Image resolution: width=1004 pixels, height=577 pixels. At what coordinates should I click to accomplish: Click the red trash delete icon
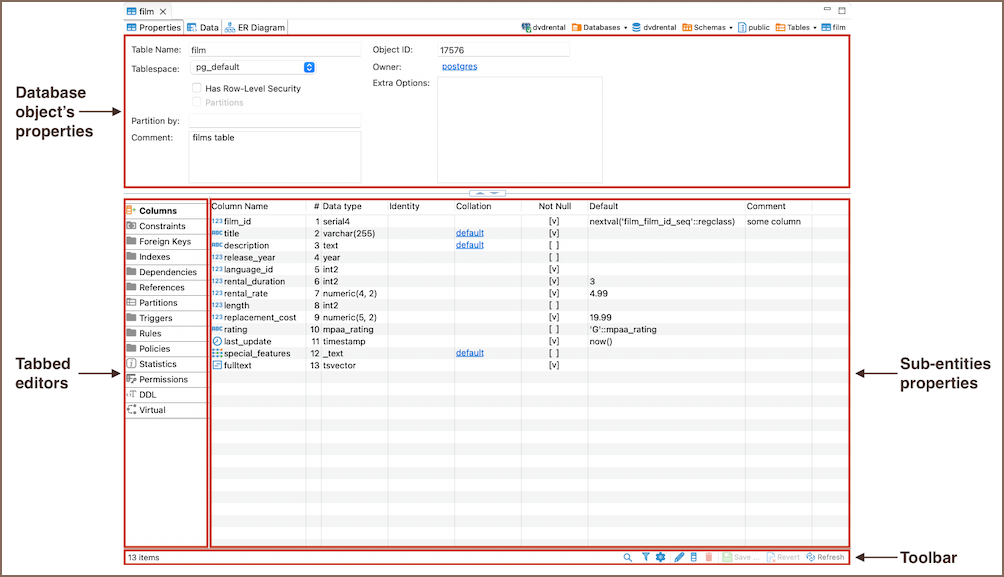coord(709,557)
